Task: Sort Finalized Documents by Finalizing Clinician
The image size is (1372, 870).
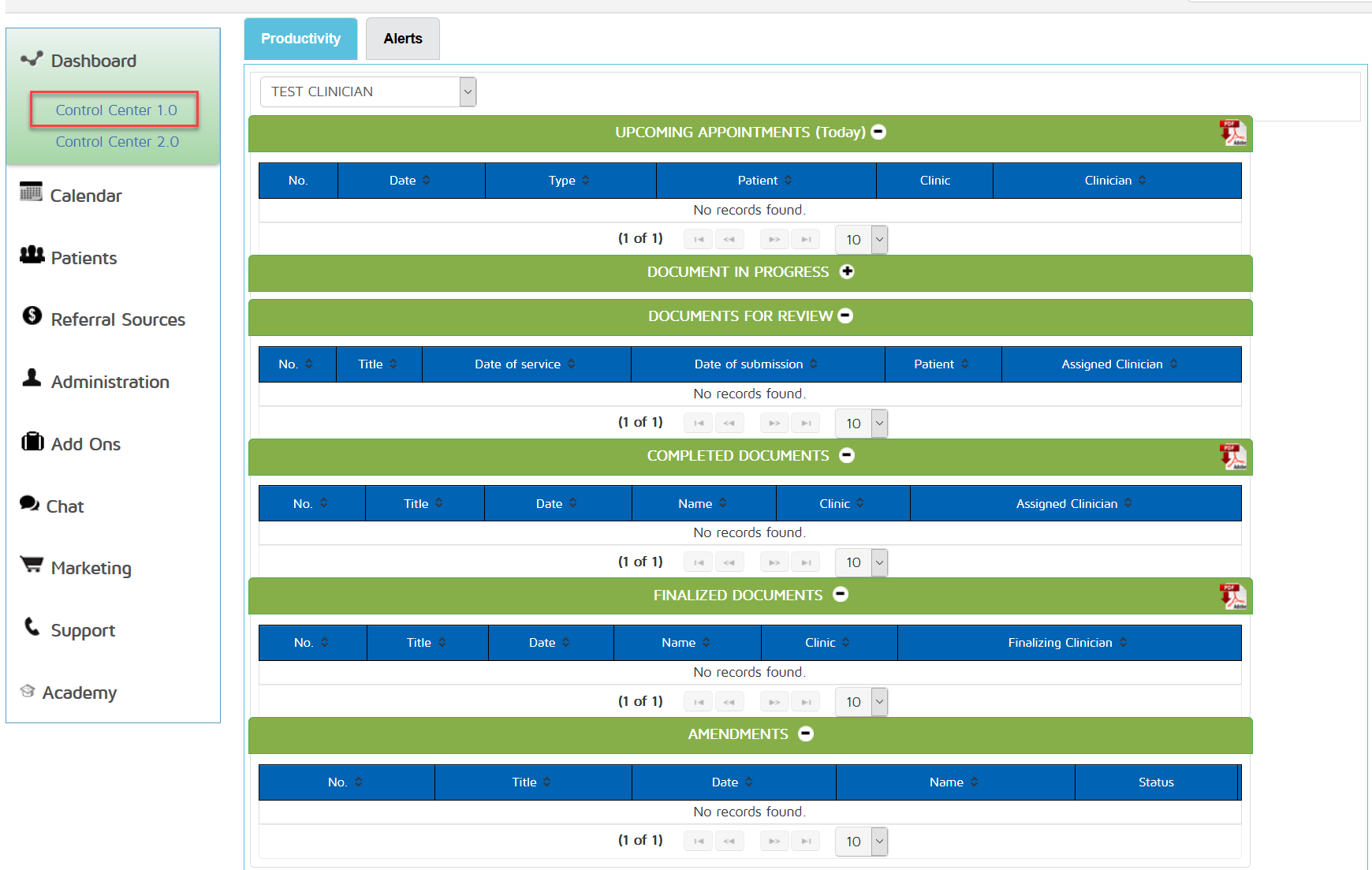Action: 1068,643
